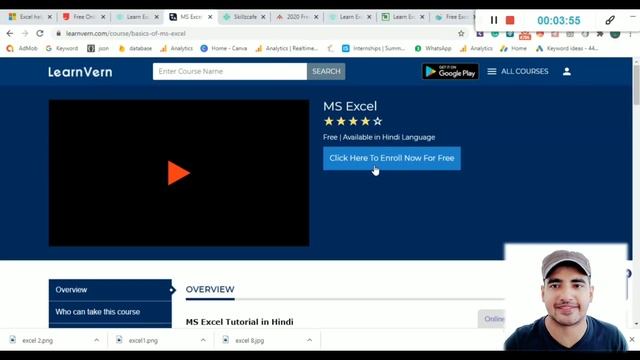Open the Internships | Summ... bookmark

click(x=374, y=48)
